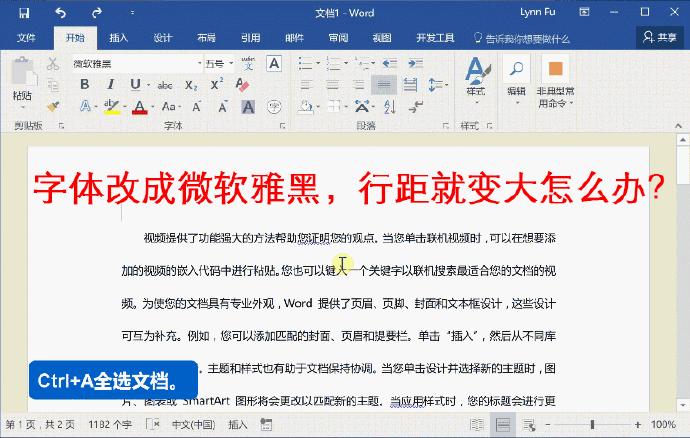
Task: Clear all formatting with eraser icon
Action: (242, 84)
